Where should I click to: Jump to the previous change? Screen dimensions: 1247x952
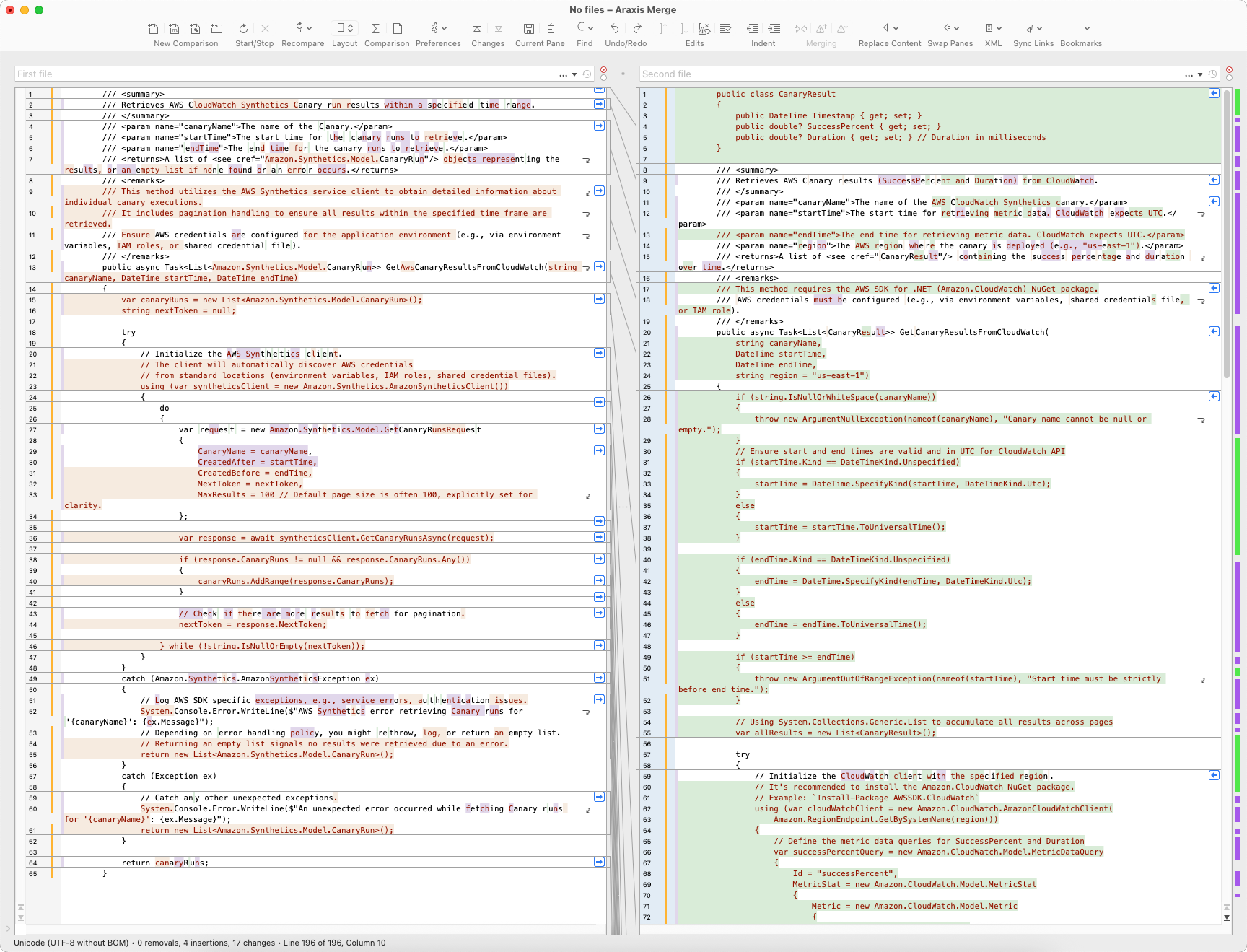477,29
